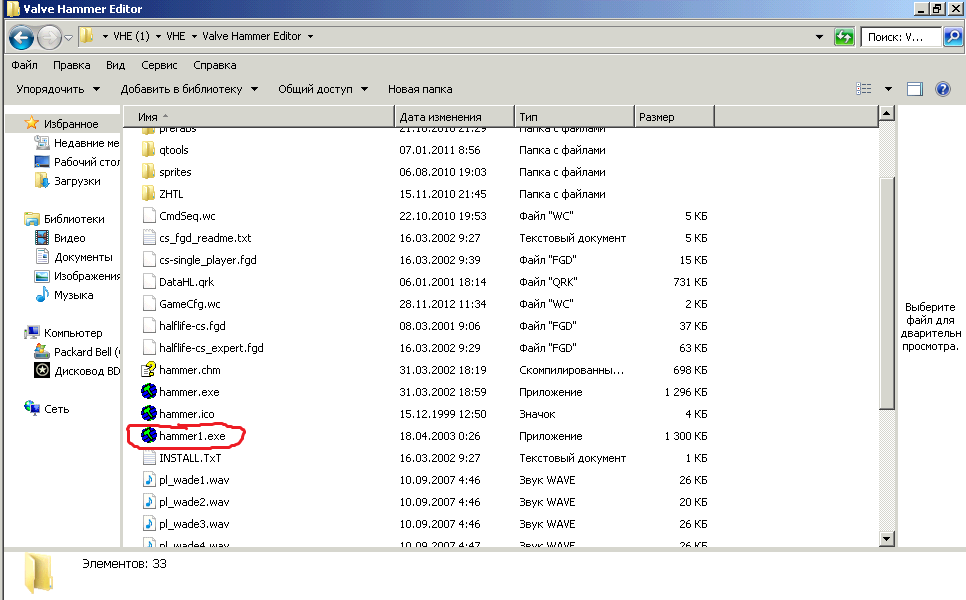The width and height of the screenshot is (966, 600).
Task: Sort by the Тип column header
Action: [574, 116]
